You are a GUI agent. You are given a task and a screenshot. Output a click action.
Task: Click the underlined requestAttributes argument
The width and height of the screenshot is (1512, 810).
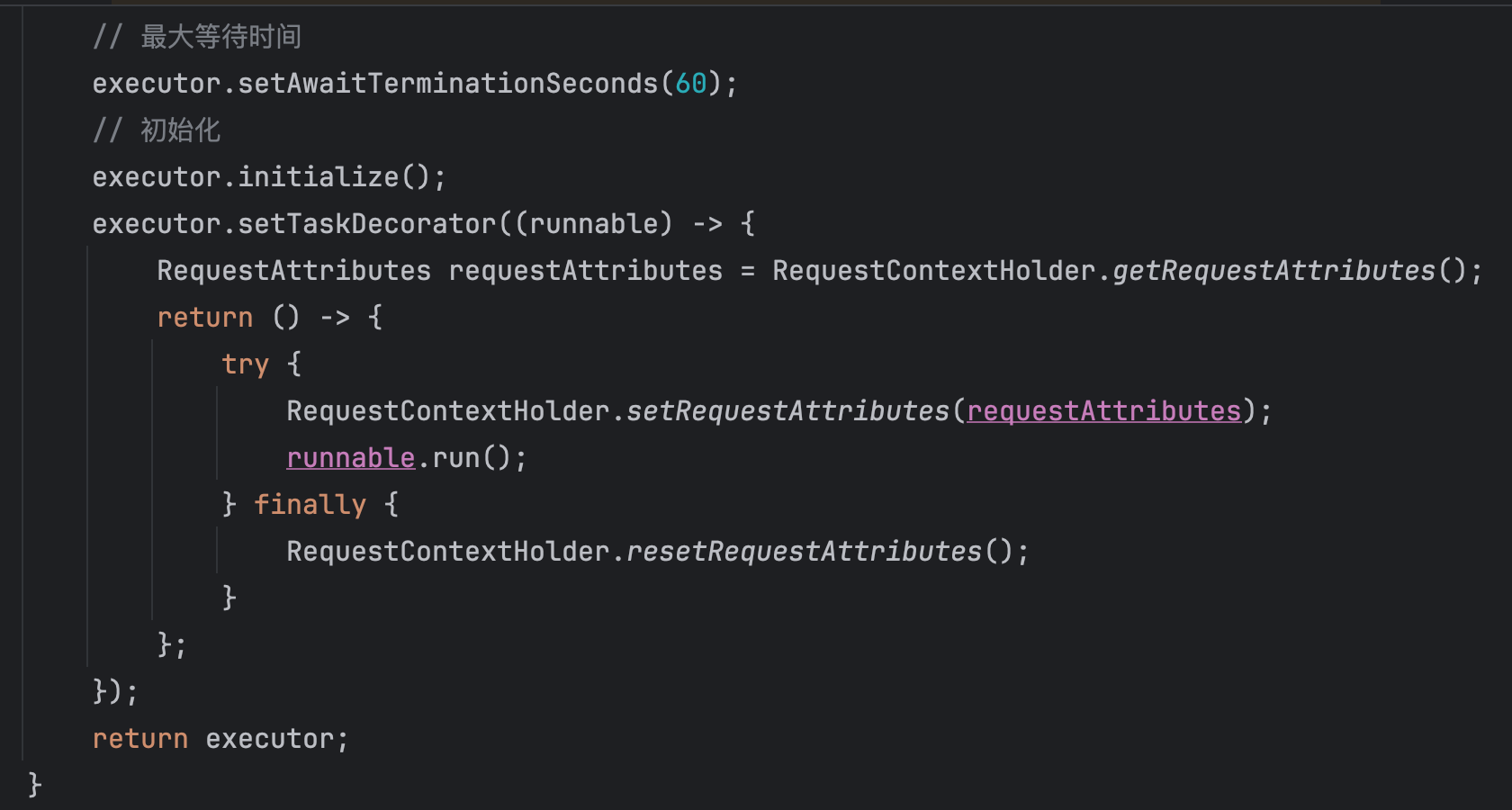(x=1103, y=411)
